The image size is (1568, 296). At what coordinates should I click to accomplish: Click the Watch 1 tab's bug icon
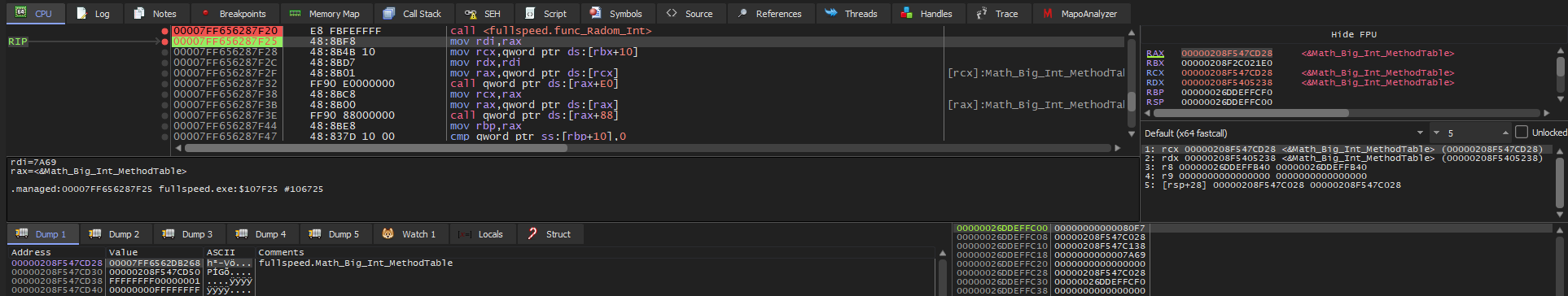click(x=388, y=233)
